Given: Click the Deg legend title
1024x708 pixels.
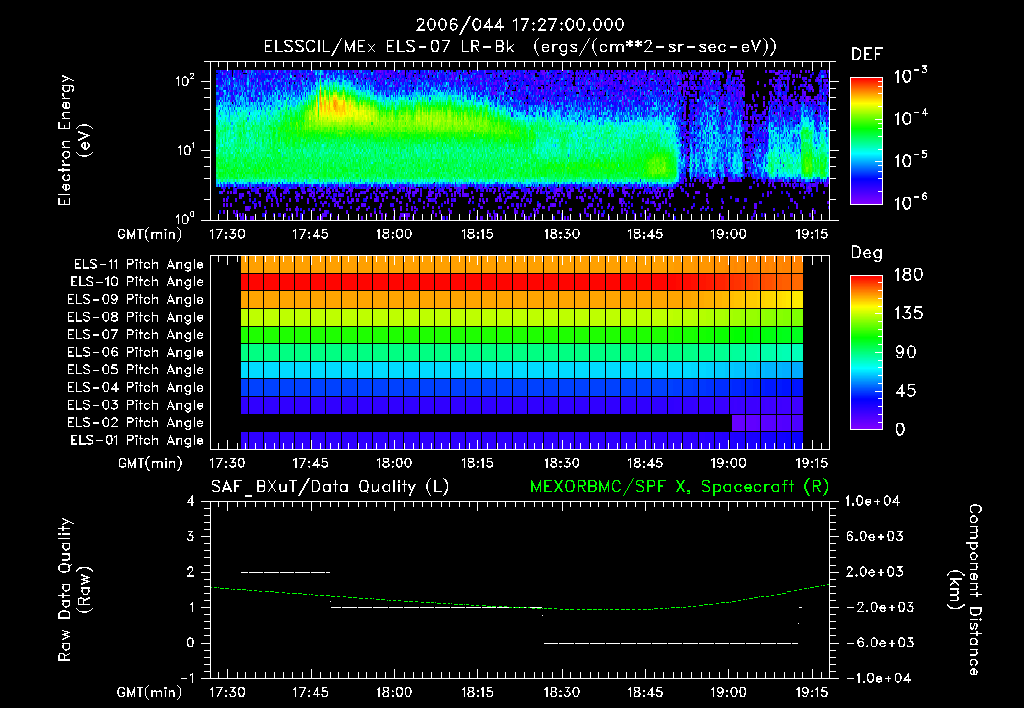Looking at the screenshot, I should pos(866,253).
